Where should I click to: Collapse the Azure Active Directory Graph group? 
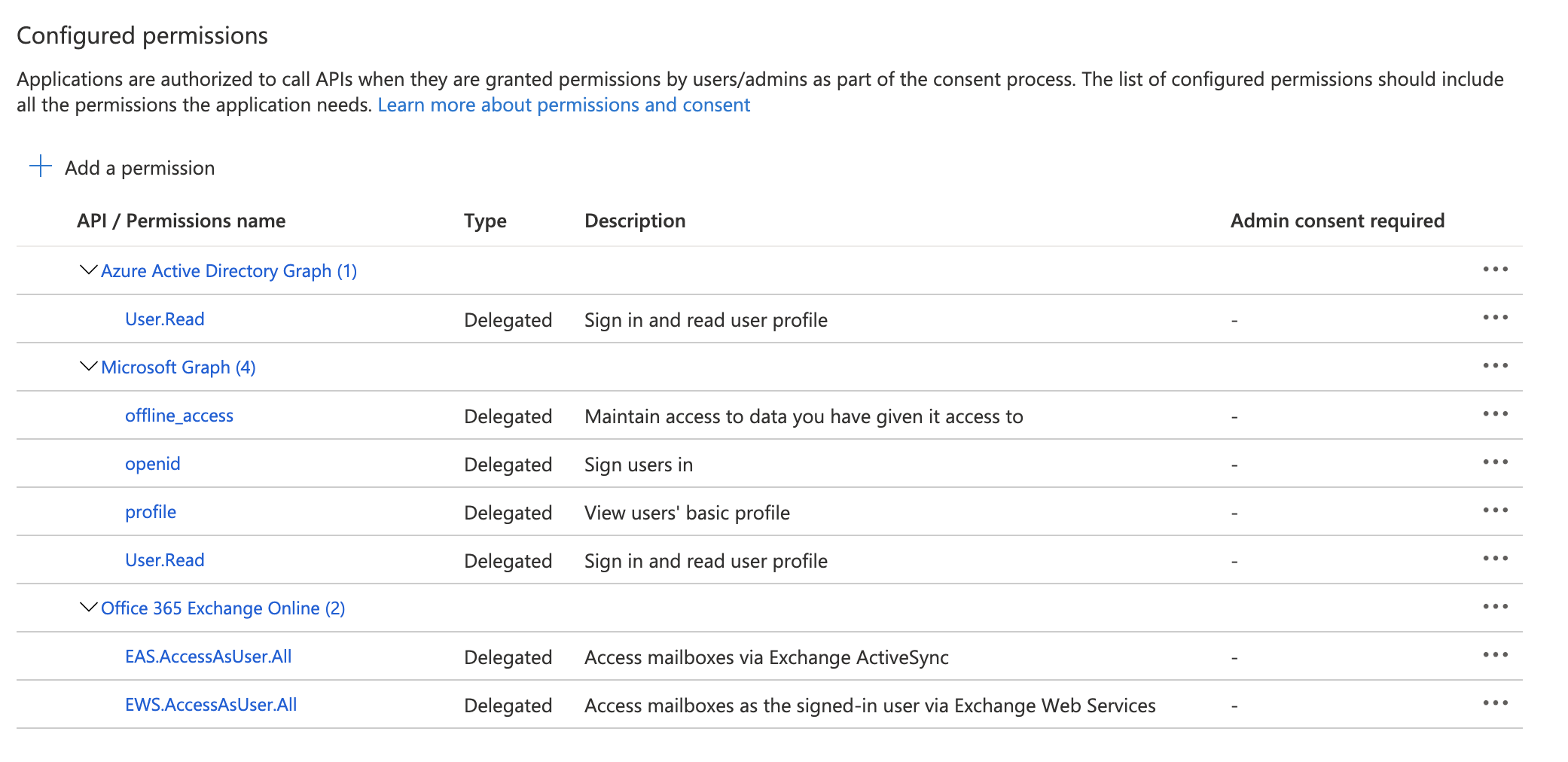pyautogui.click(x=87, y=270)
